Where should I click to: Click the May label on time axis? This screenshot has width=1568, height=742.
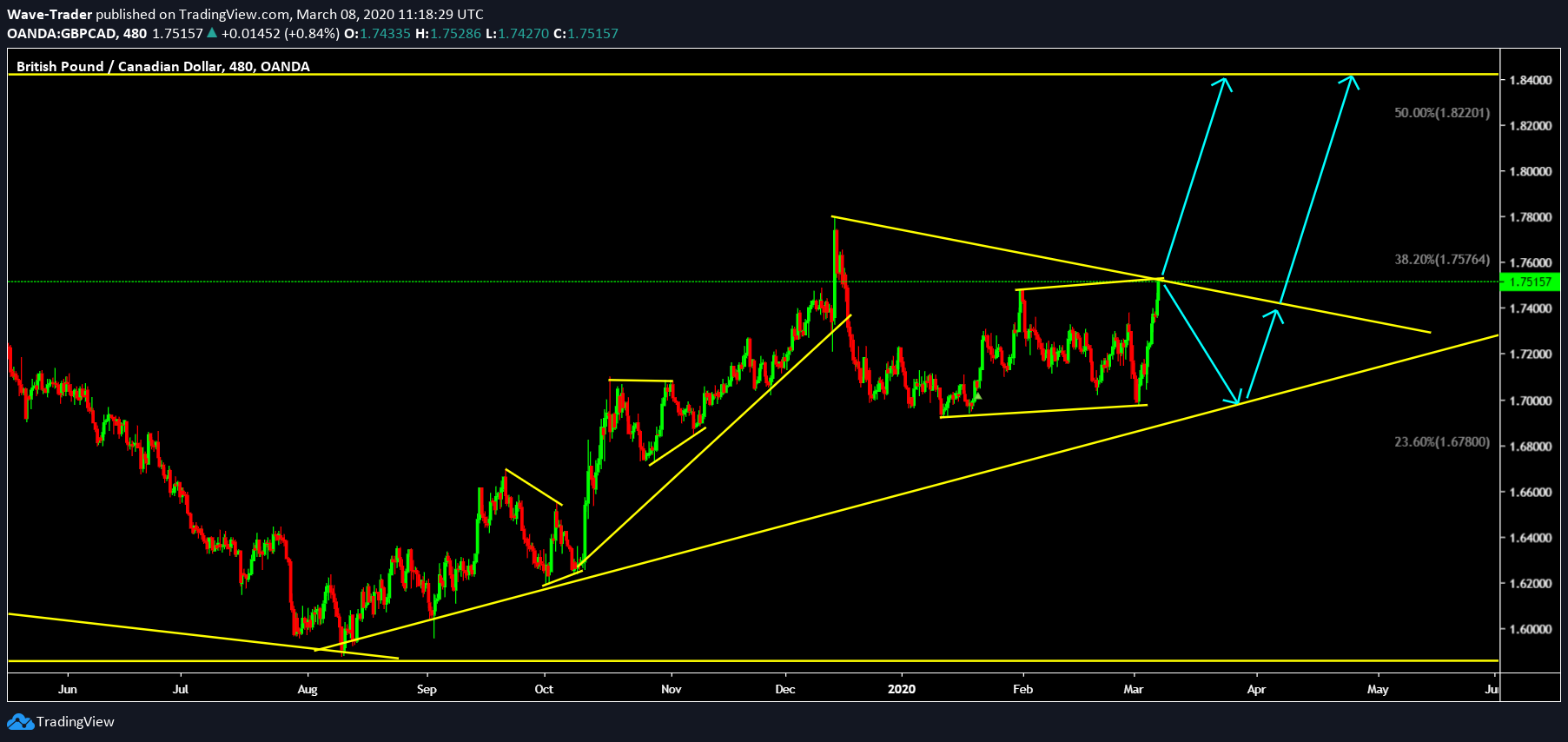(1378, 690)
